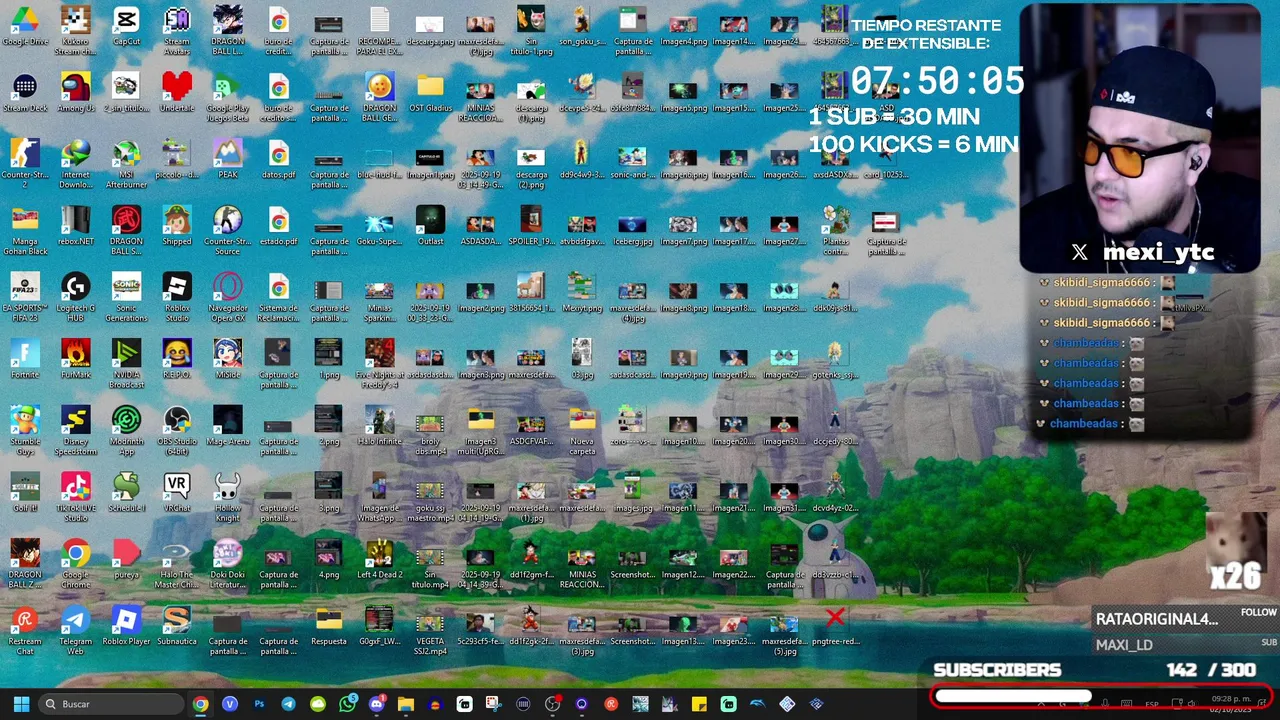Viewport: 1280px width, 720px height.
Task: Open Disney Speedstorm shortcut
Action: (x=76, y=429)
